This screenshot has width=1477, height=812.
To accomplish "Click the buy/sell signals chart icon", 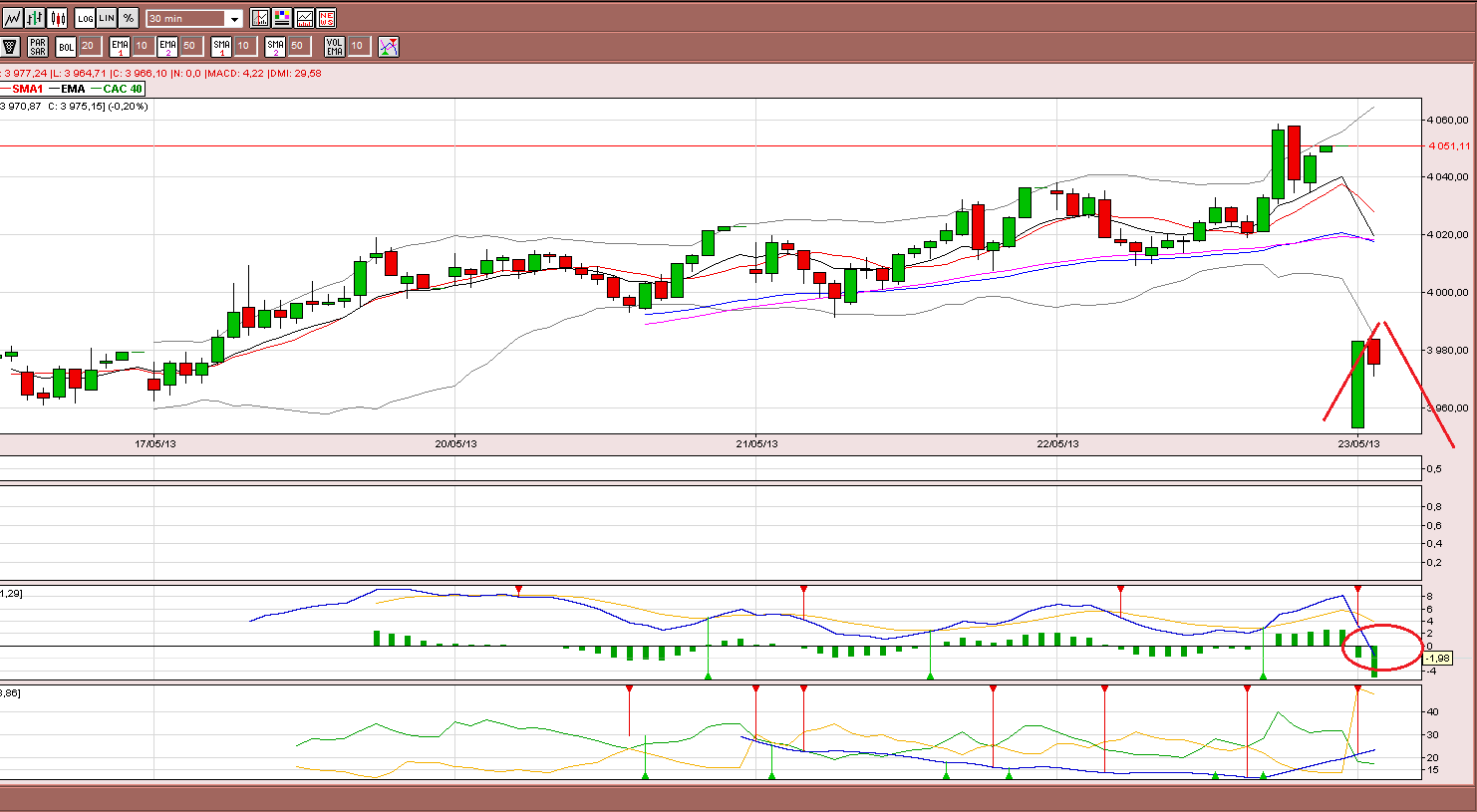I will pos(389,46).
